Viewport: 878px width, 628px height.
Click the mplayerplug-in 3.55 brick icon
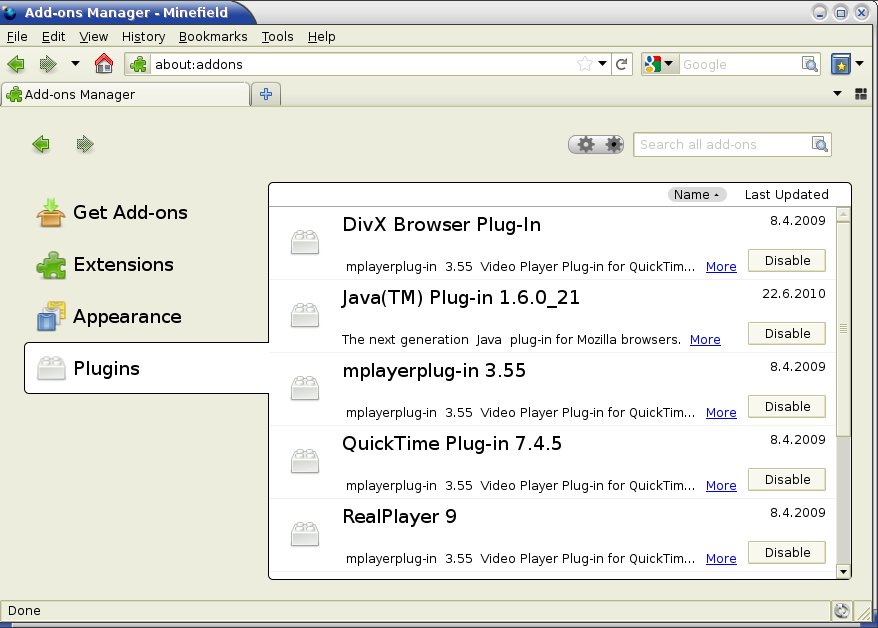point(305,388)
